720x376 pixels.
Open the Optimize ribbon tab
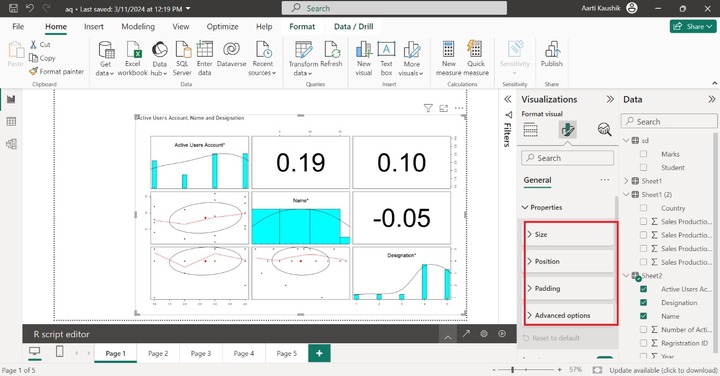pos(222,27)
